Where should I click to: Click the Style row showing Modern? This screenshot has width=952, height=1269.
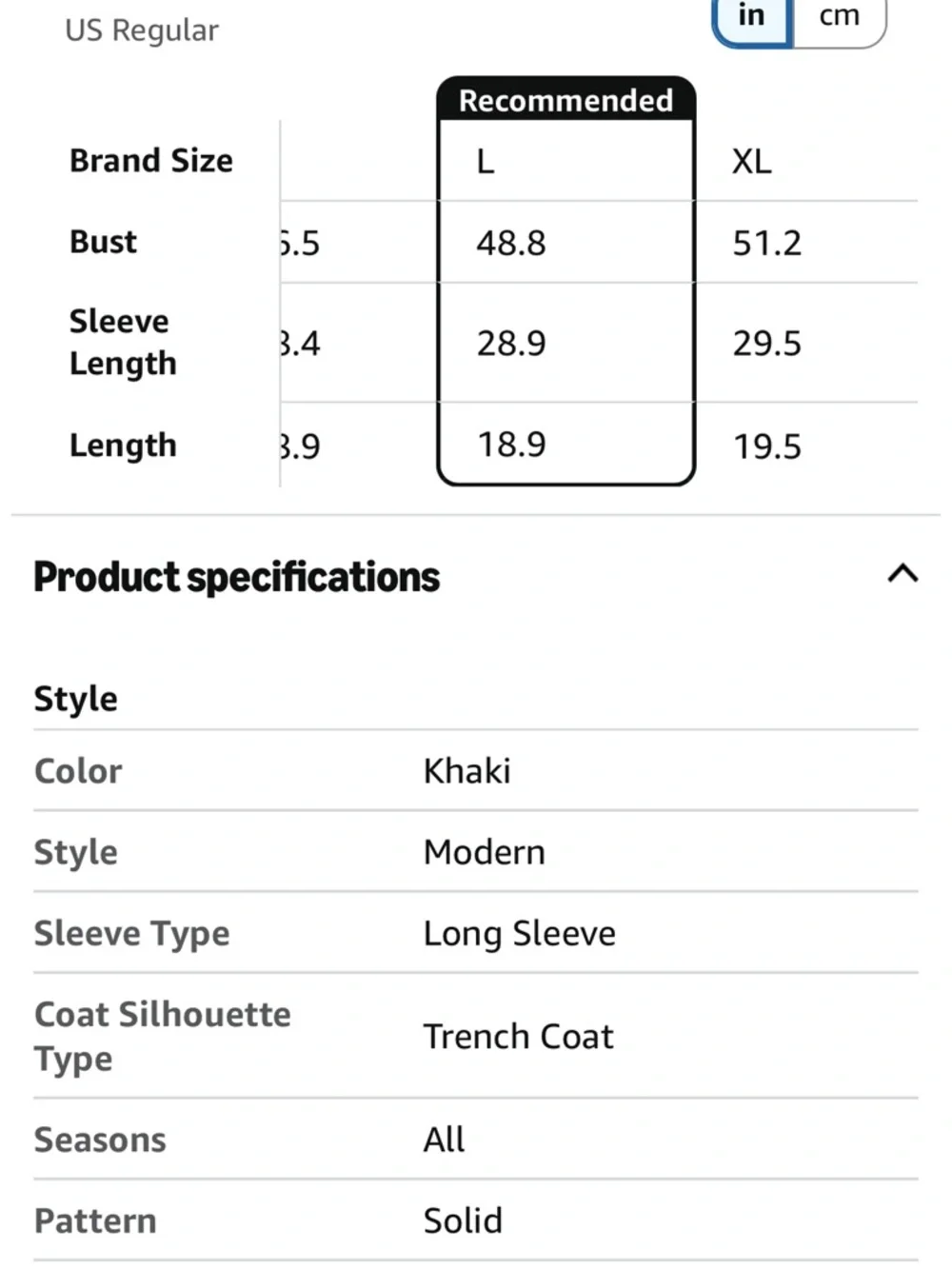pos(476,852)
